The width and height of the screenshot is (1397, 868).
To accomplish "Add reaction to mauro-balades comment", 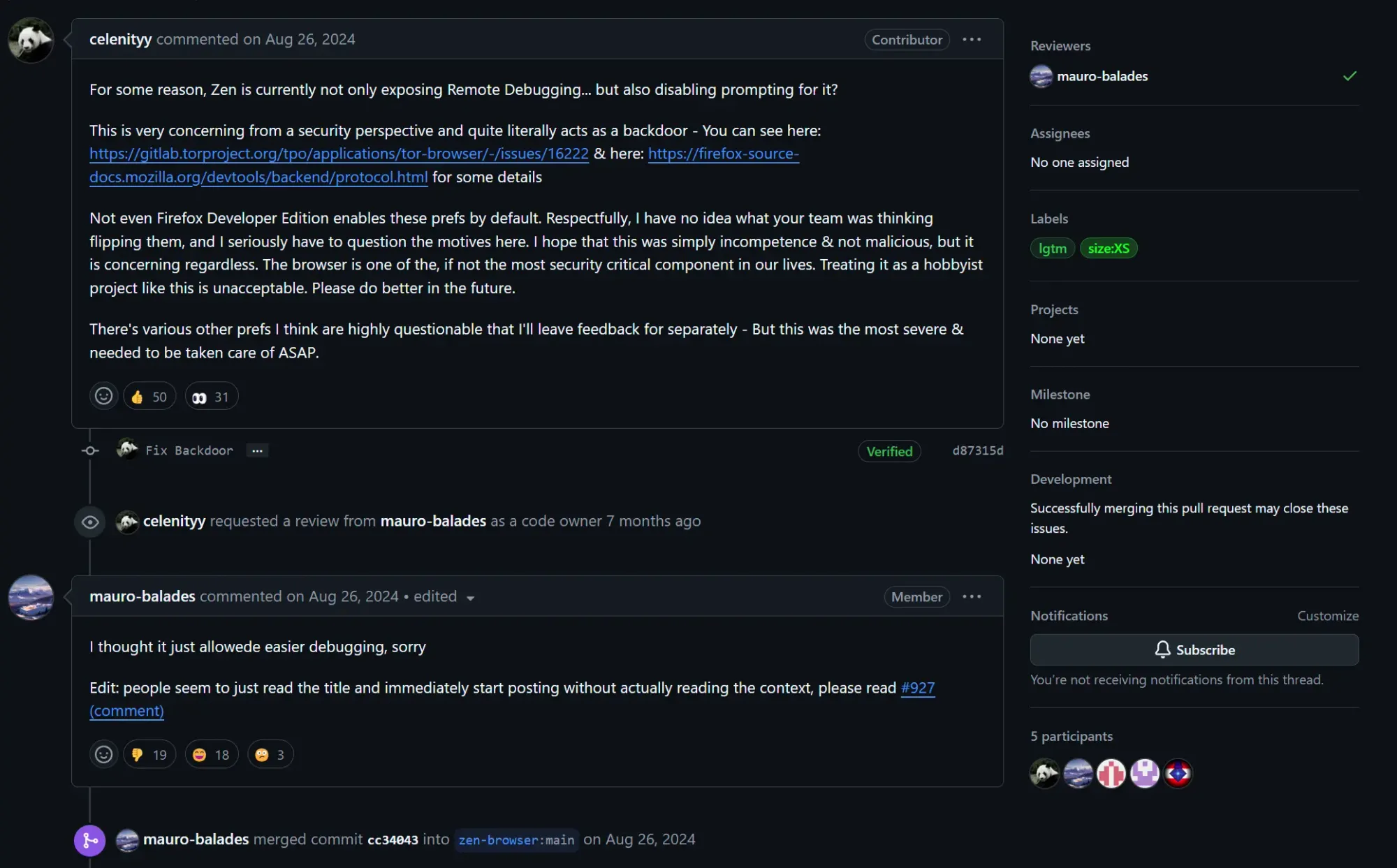I will click(103, 754).
